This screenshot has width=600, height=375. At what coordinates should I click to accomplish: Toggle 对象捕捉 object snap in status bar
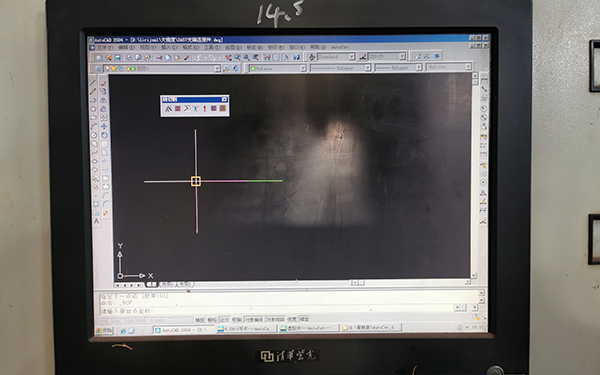click(x=254, y=319)
